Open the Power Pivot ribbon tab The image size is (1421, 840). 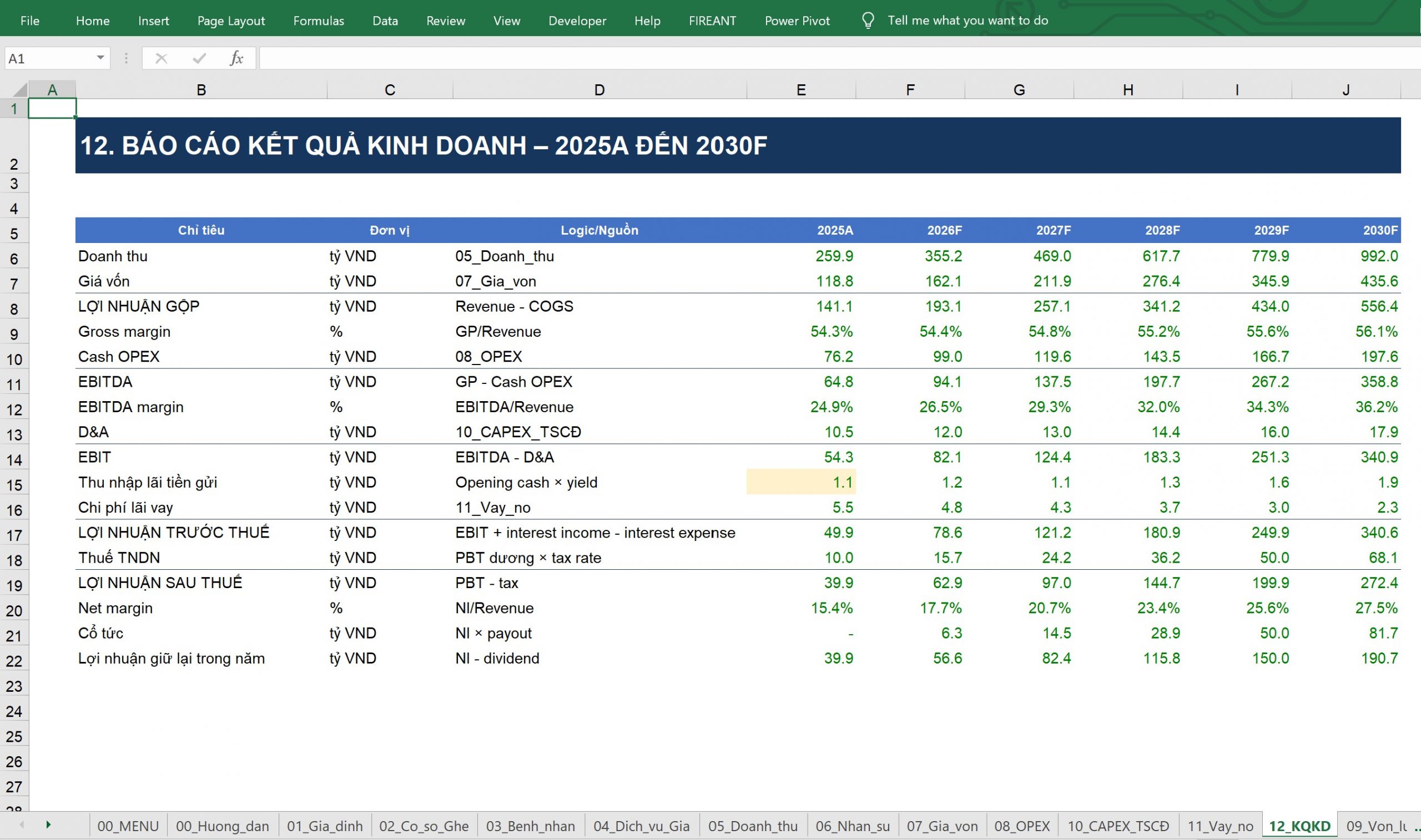[x=797, y=21]
